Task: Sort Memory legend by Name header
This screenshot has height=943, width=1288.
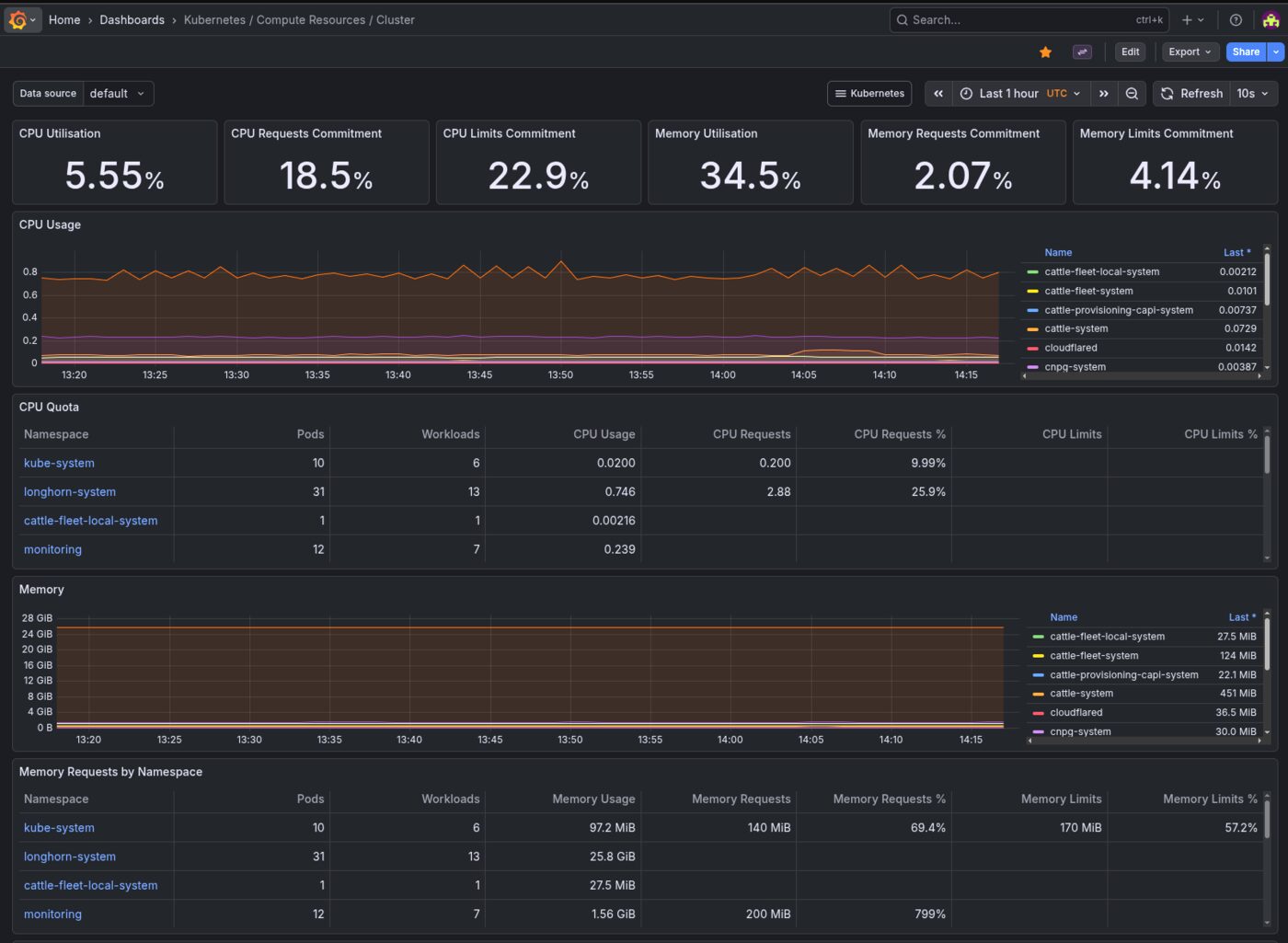Action: [1064, 617]
